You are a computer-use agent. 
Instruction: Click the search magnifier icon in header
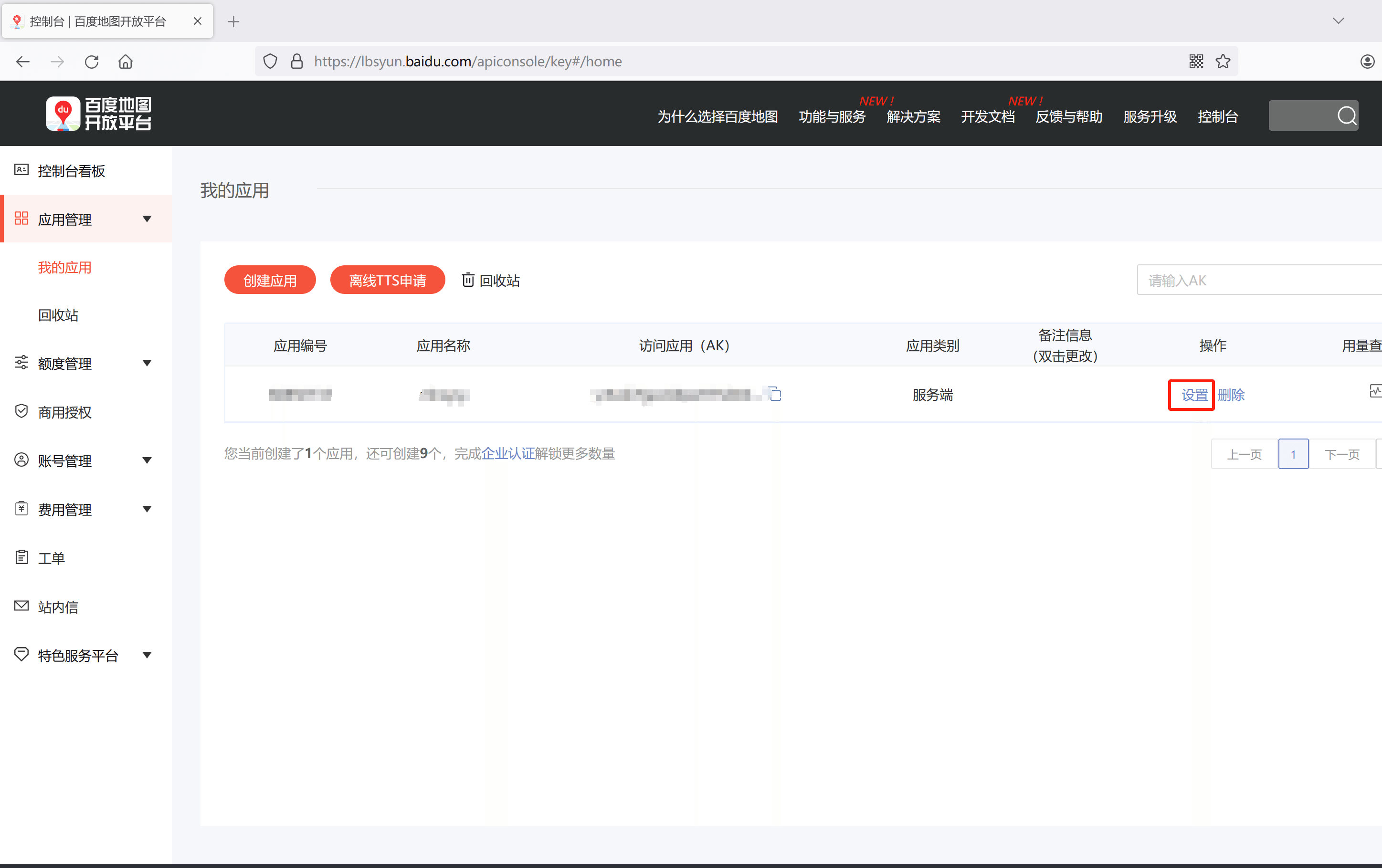coord(1346,116)
